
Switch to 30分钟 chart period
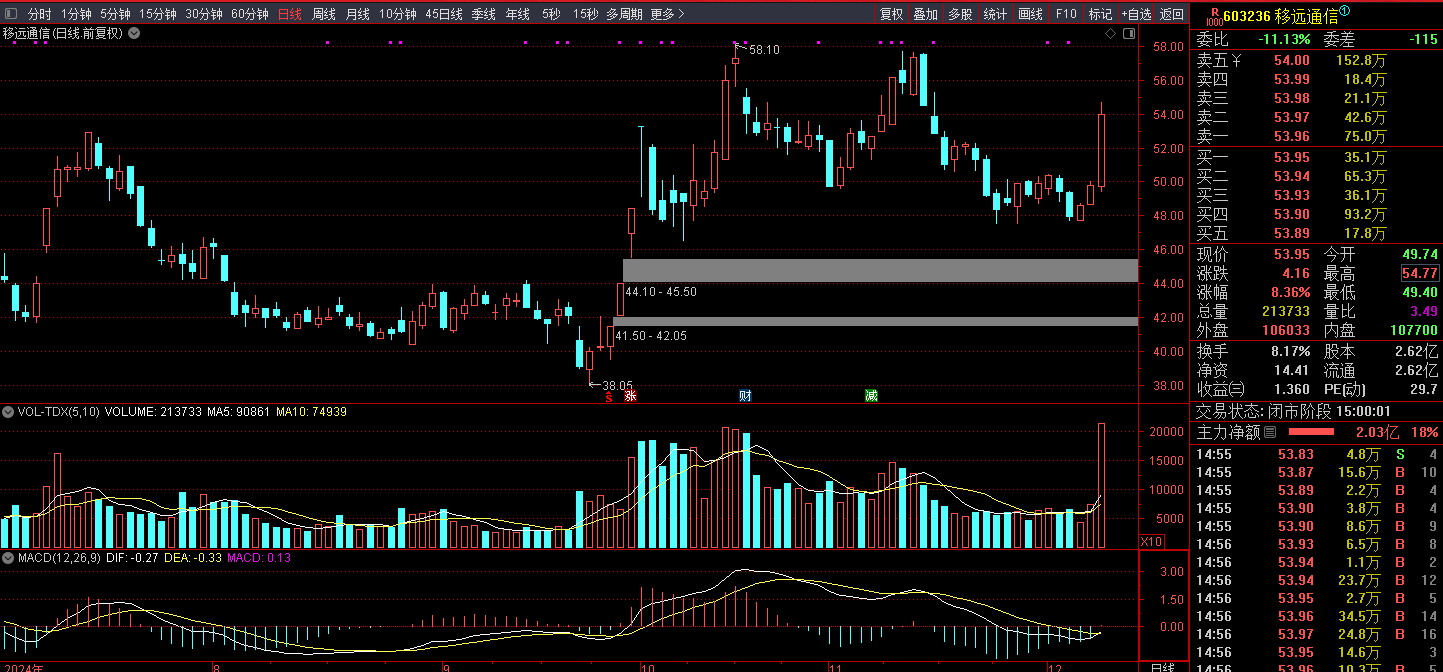point(204,14)
